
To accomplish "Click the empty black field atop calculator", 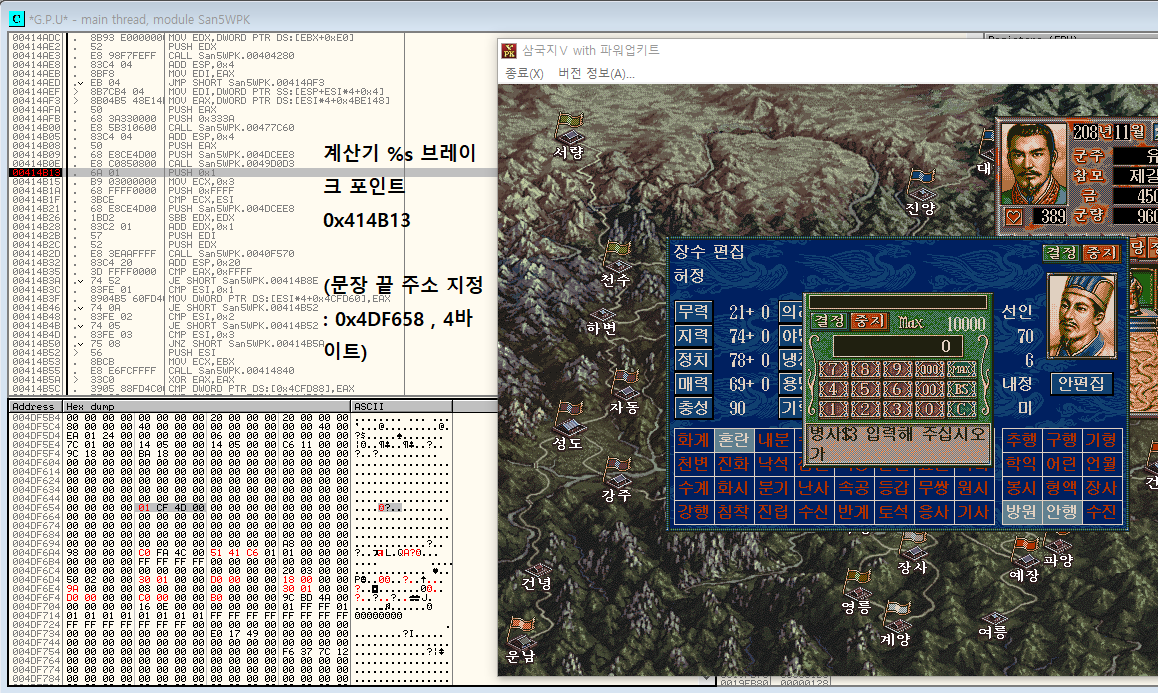I will coord(898,302).
